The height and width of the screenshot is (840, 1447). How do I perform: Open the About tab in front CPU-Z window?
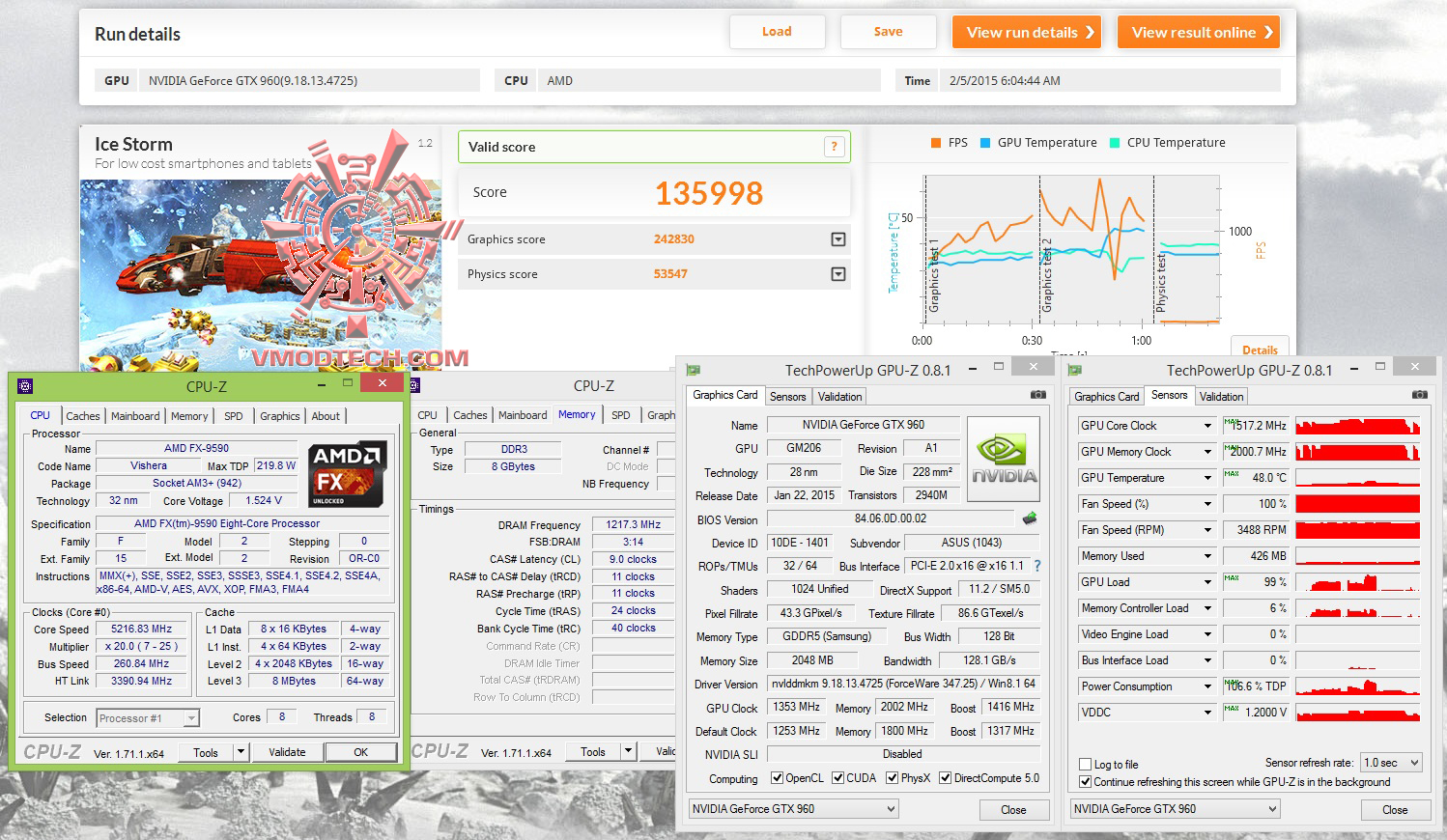326,416
